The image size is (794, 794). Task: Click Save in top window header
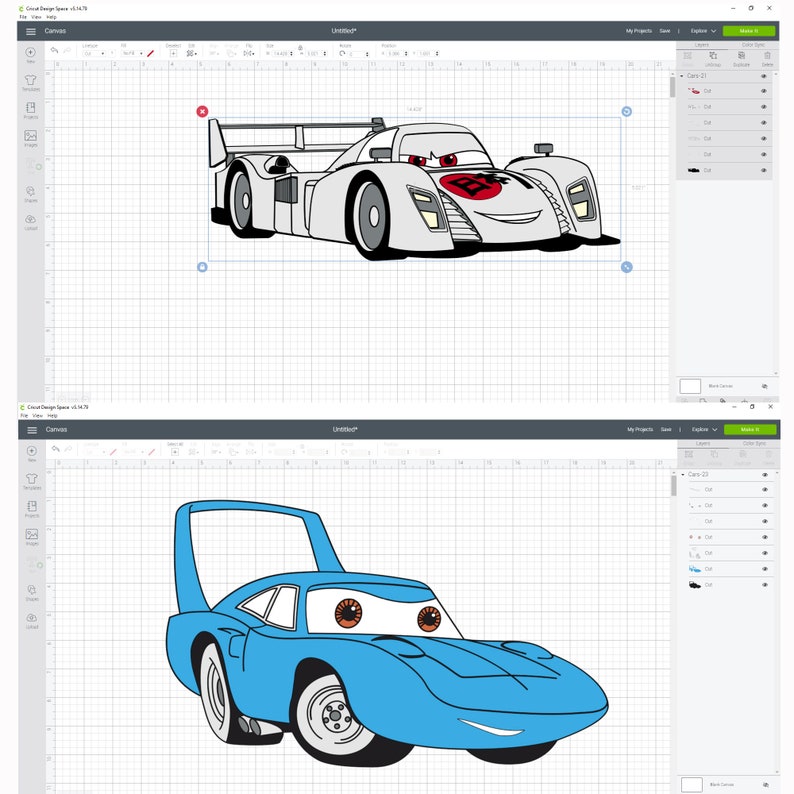(665, 31)
